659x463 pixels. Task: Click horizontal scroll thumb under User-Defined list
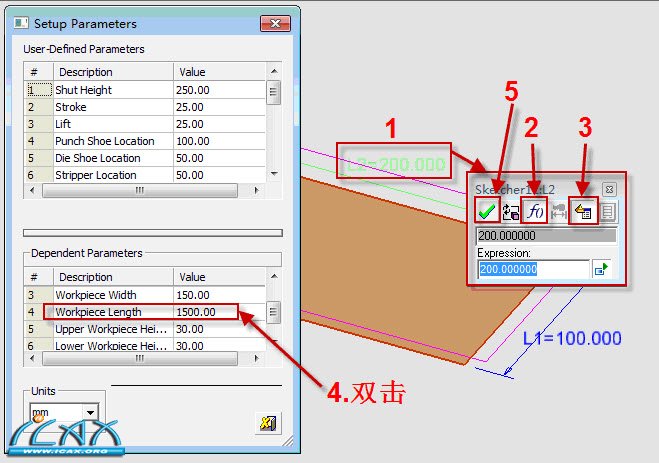(140, 190)
